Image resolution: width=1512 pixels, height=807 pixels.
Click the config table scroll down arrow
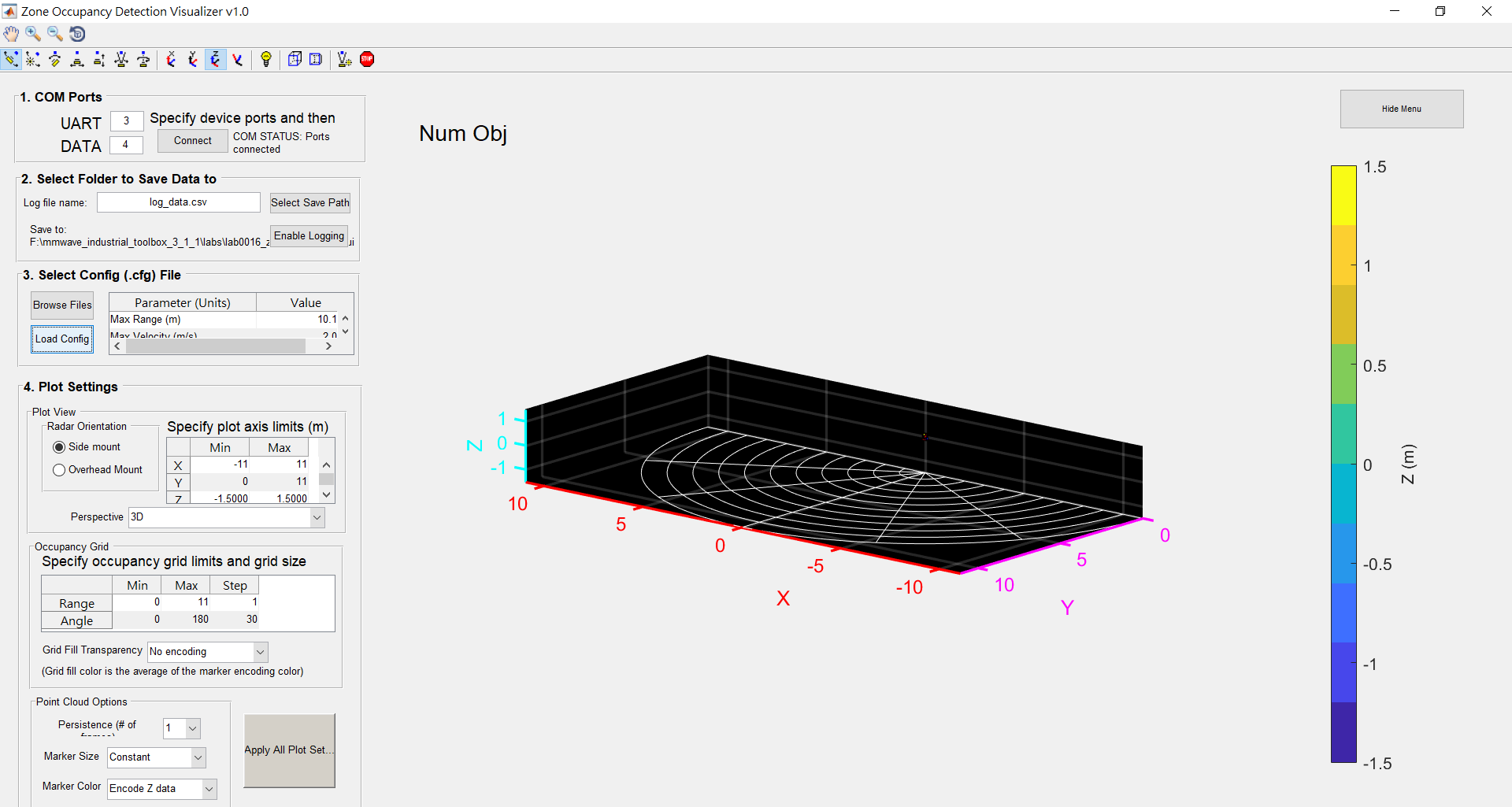tap(346, 331)
